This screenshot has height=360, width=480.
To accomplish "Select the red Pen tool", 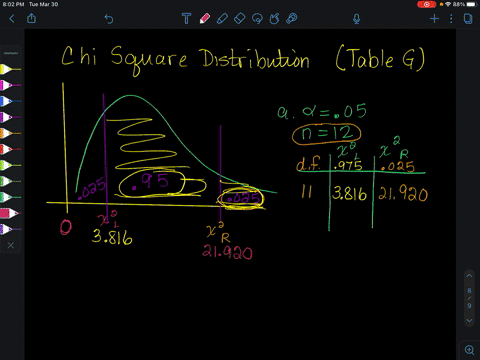I will (x=205, y=19).
